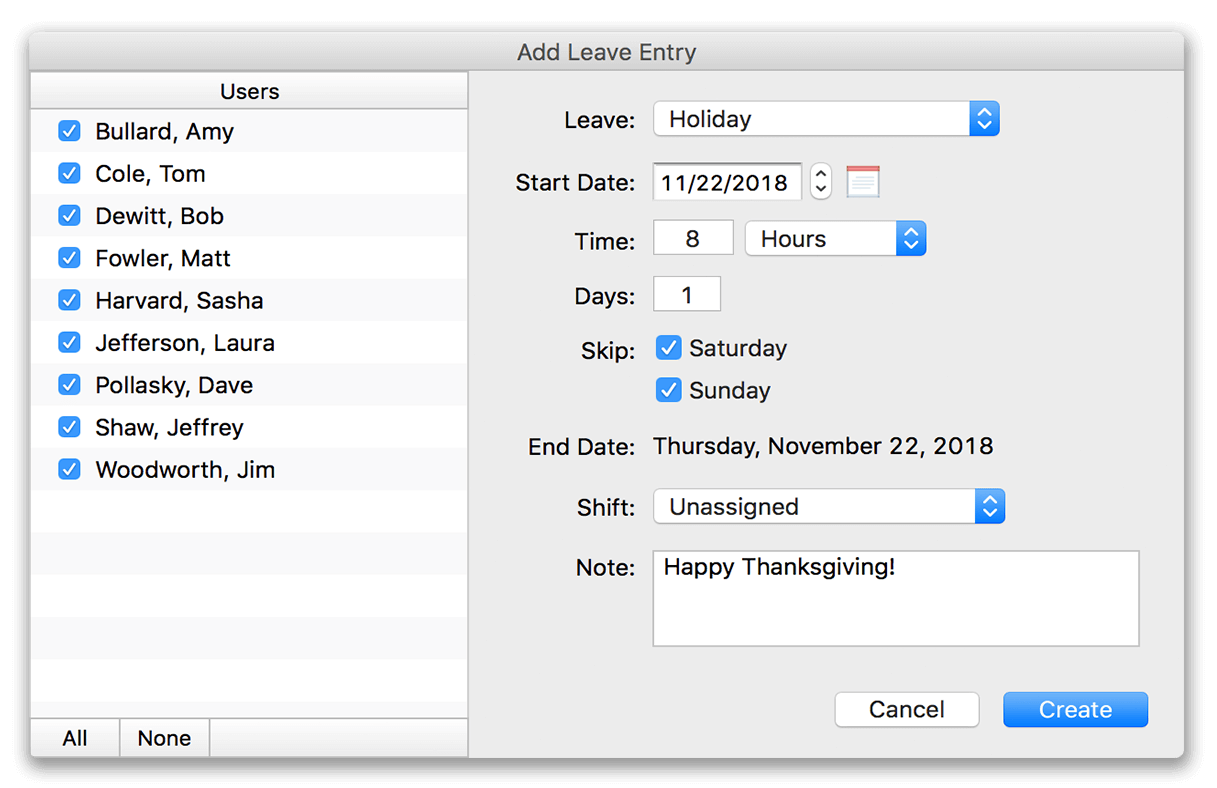Uncheck Bullard, Amy in the Users list
The image size is (1217, 788).
coord(69,131)
